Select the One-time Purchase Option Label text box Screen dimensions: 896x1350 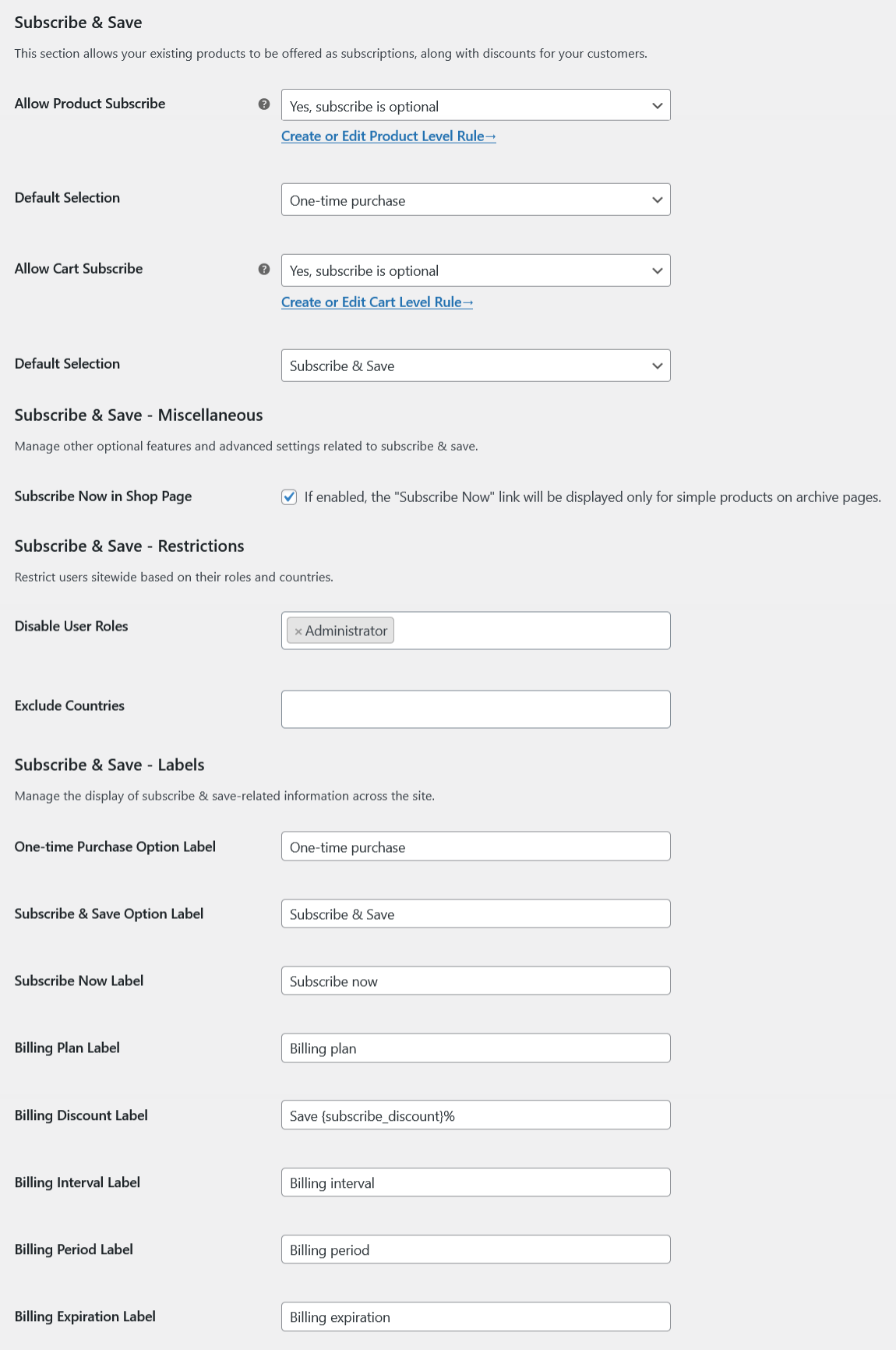pos(475,846)
